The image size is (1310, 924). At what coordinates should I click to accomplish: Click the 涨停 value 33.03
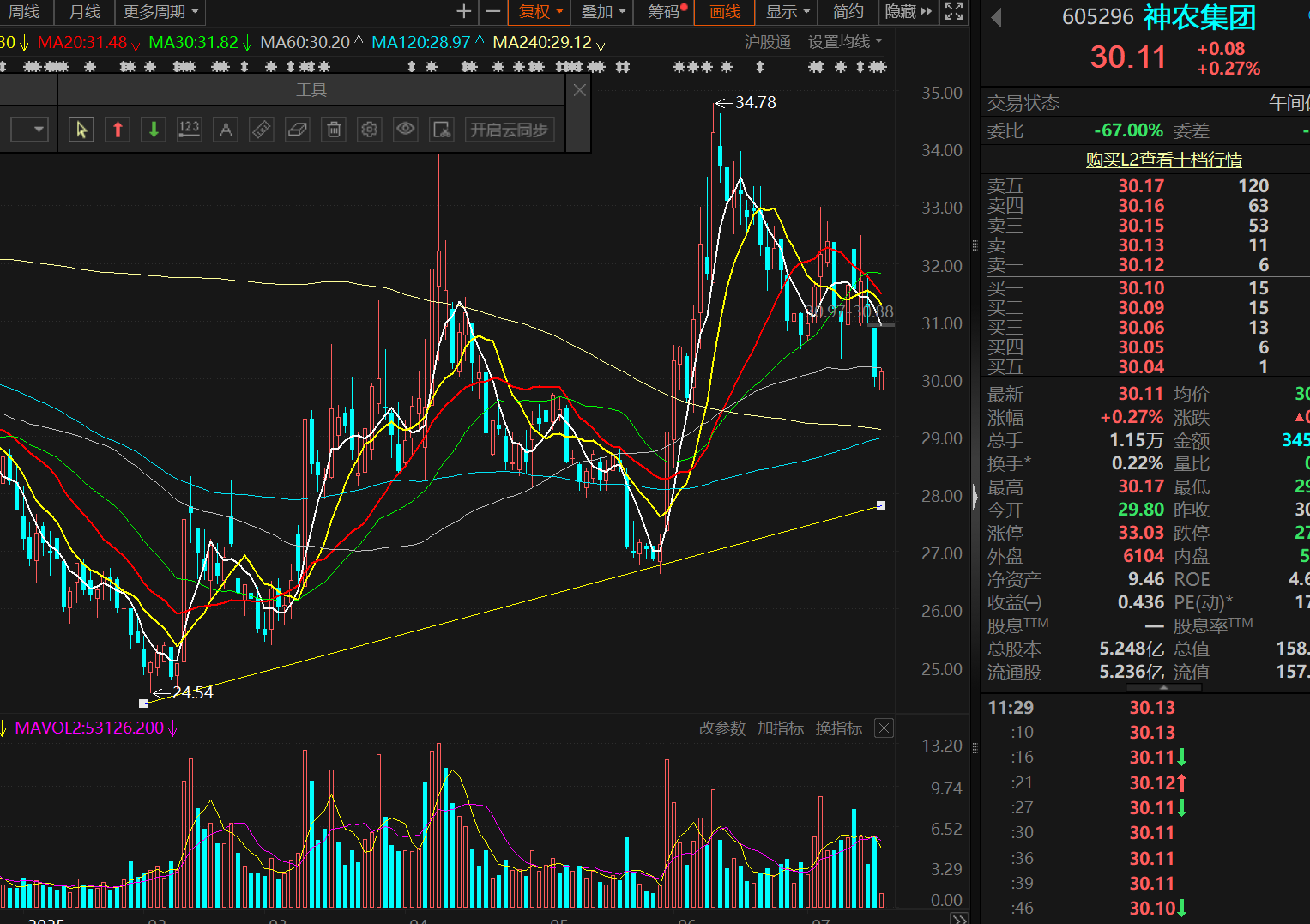tap(1141, 533)
